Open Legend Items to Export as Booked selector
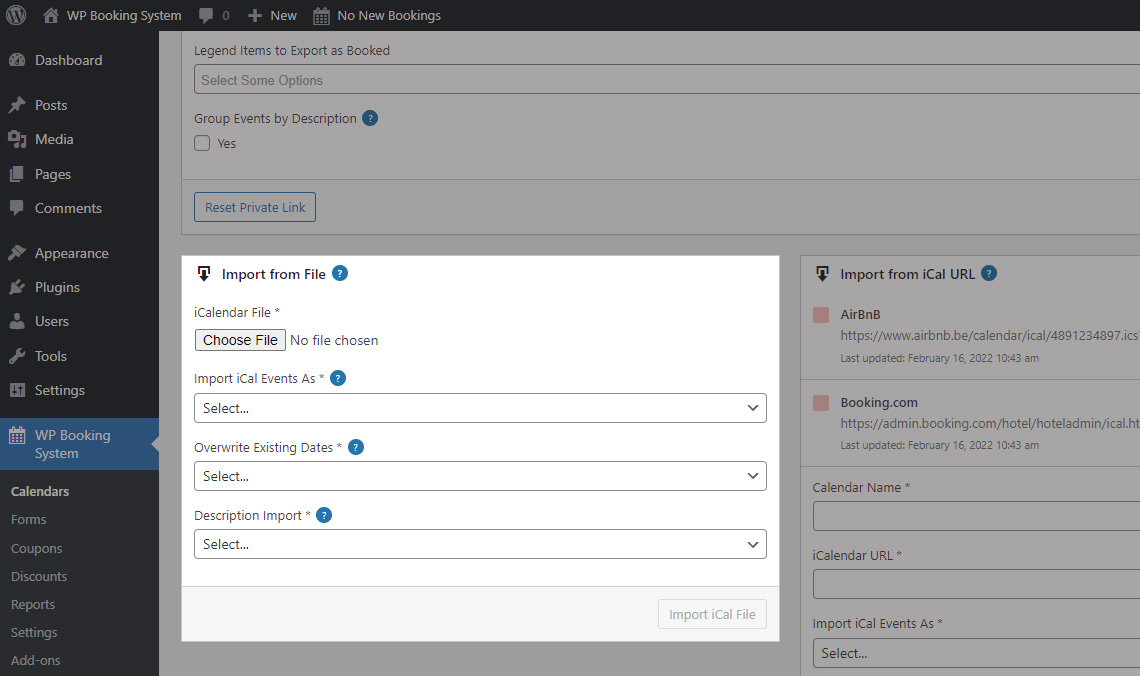 [x=667, y=79]
